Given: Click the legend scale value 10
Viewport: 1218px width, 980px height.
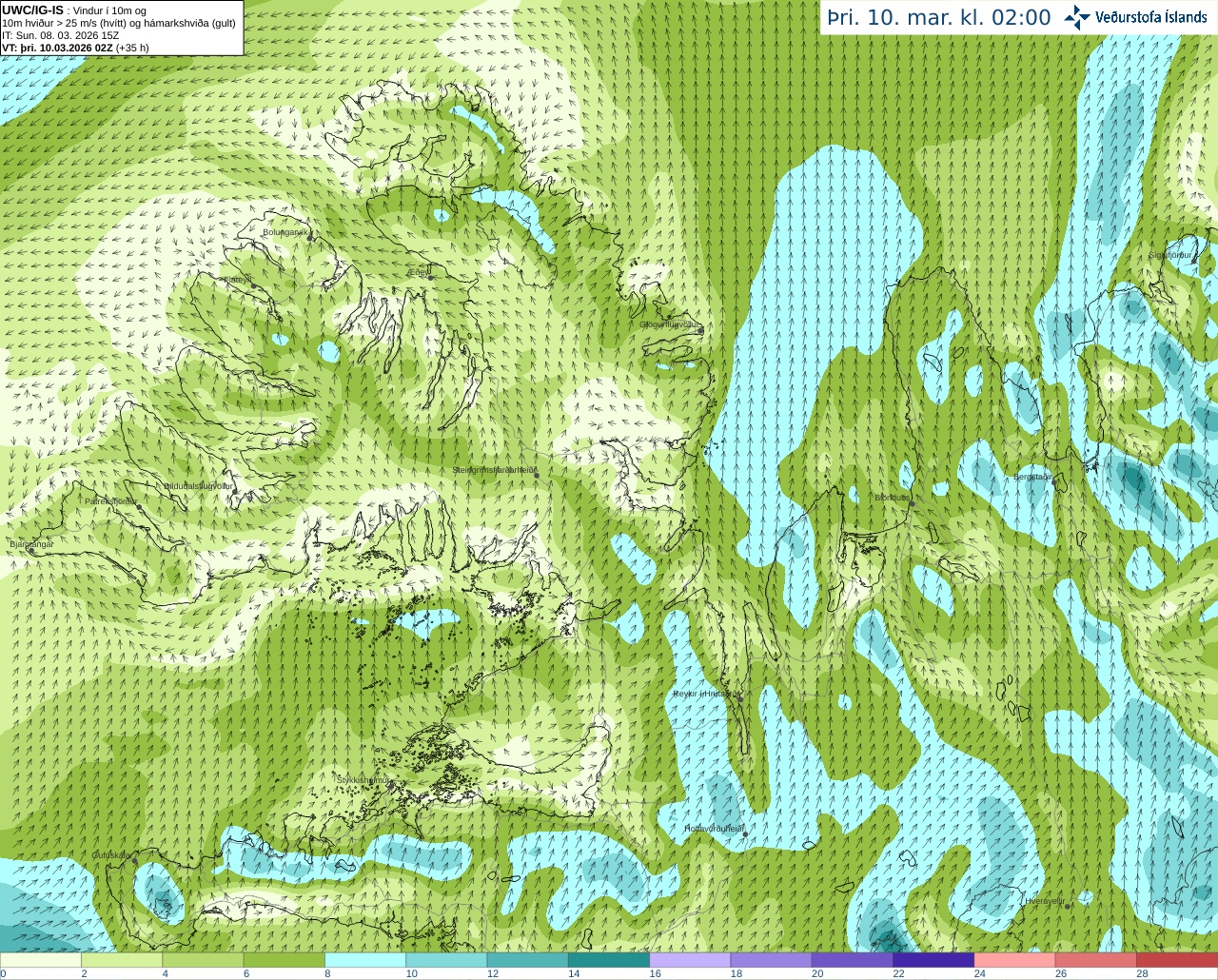Looking at the screenshot, I should point(411,973).
